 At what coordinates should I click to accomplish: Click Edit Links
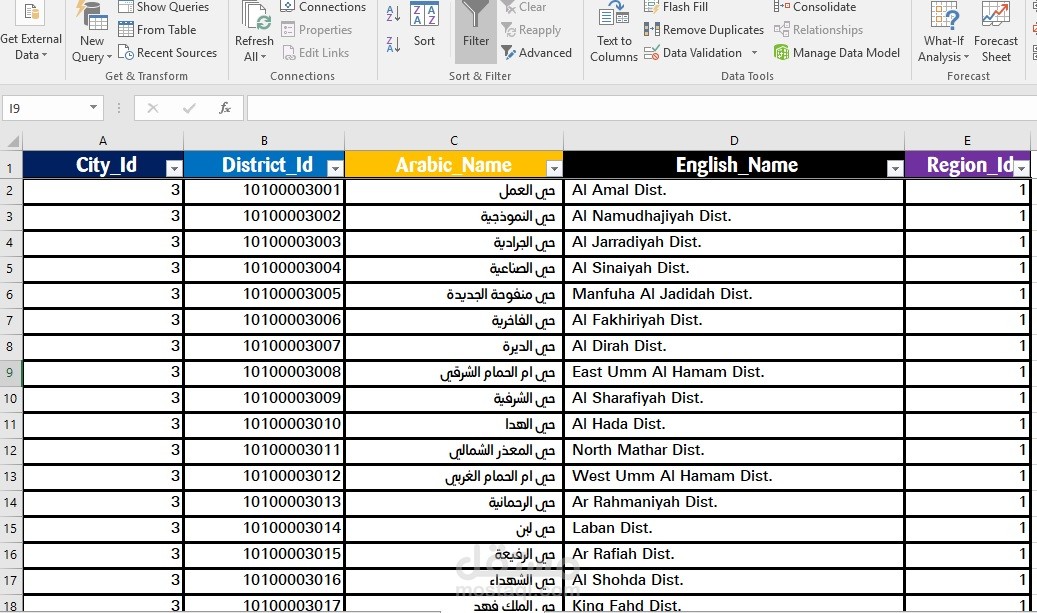tap(315, 53)
